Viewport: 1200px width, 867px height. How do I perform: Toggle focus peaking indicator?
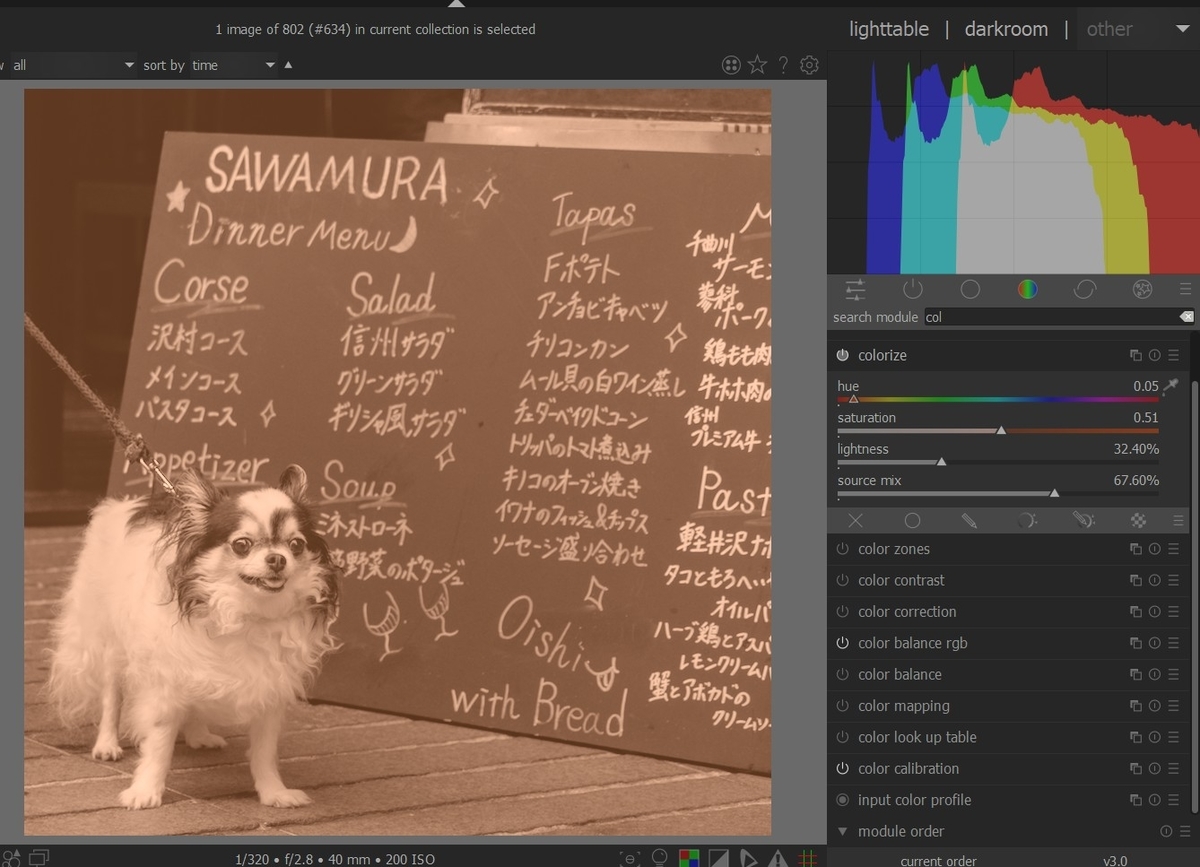[x=630, y=858]
